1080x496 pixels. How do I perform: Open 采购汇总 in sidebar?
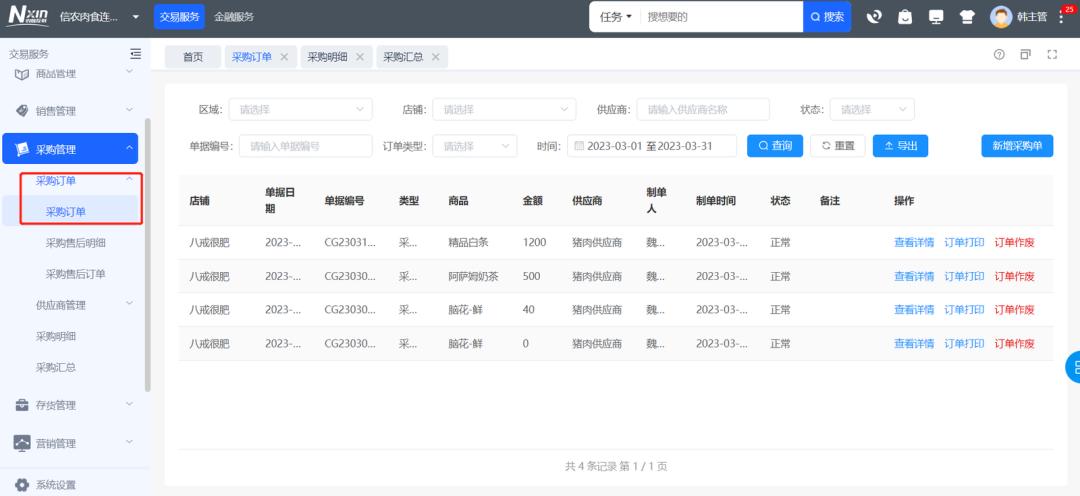click(x=56, y=367)
